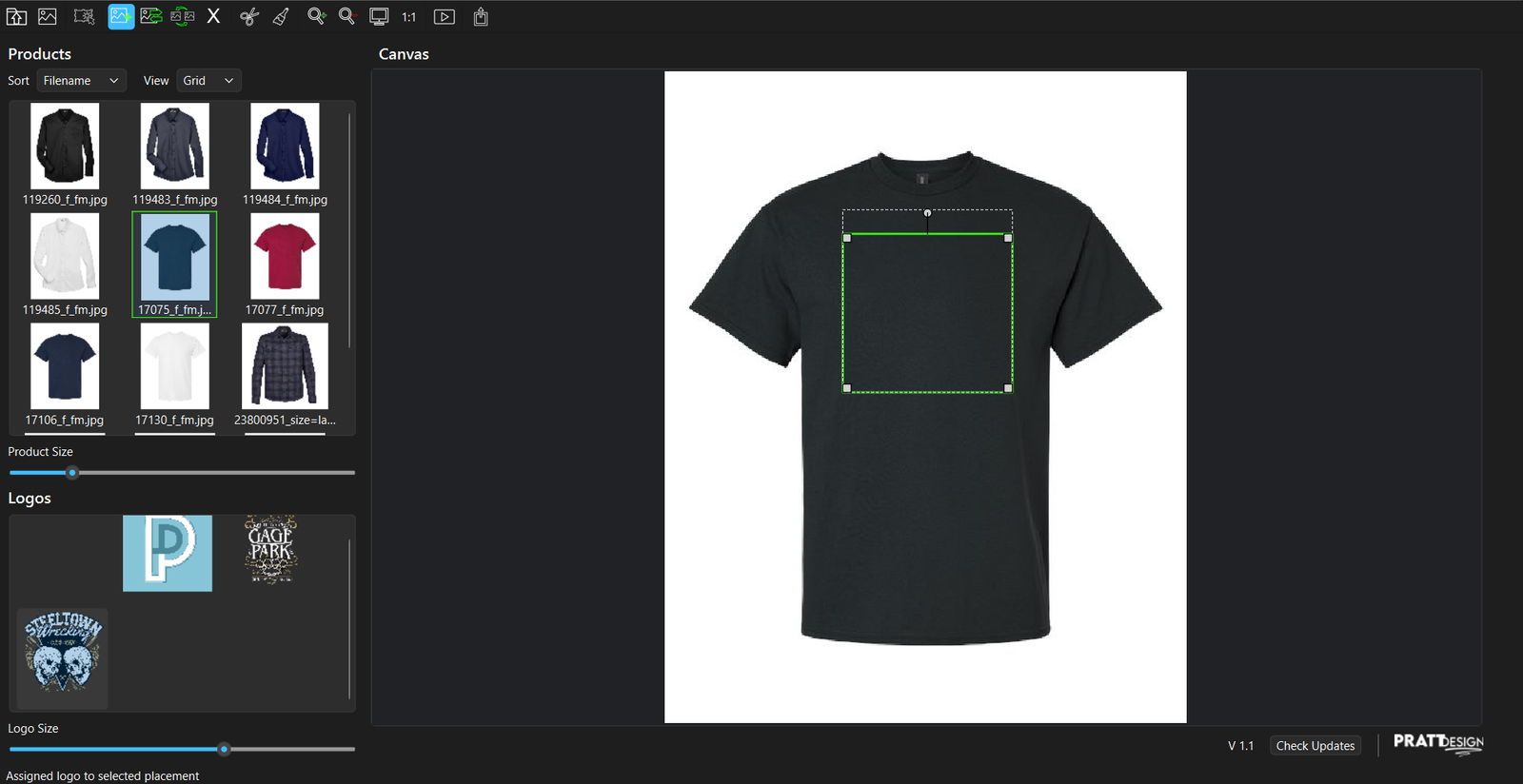Click the 1:1 actual size button

point(409,17)
